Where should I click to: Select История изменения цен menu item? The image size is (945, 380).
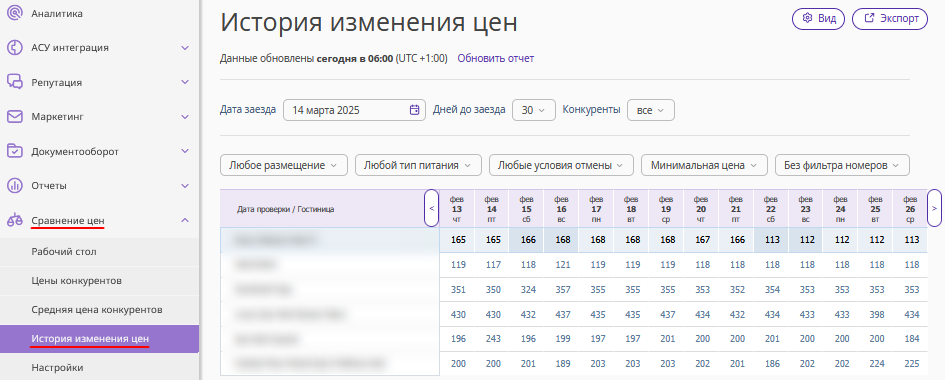click(99, 339)
